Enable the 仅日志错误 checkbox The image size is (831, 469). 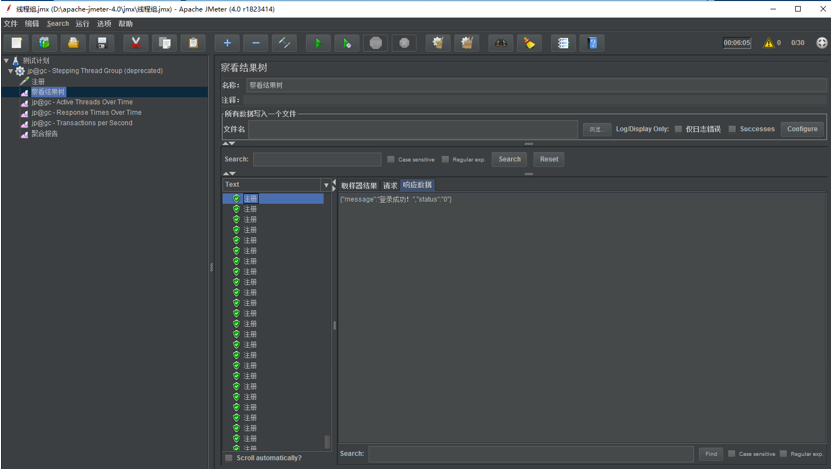click(x=678, y=129)
